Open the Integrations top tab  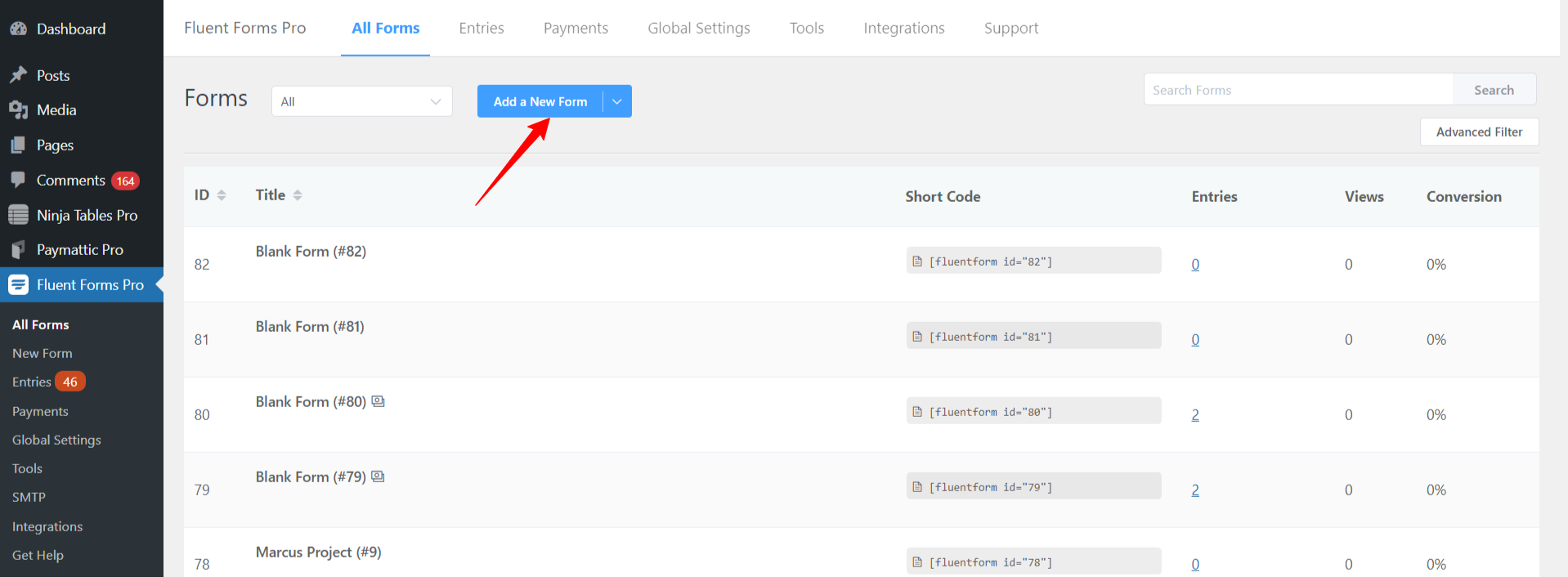coord(904,28)
